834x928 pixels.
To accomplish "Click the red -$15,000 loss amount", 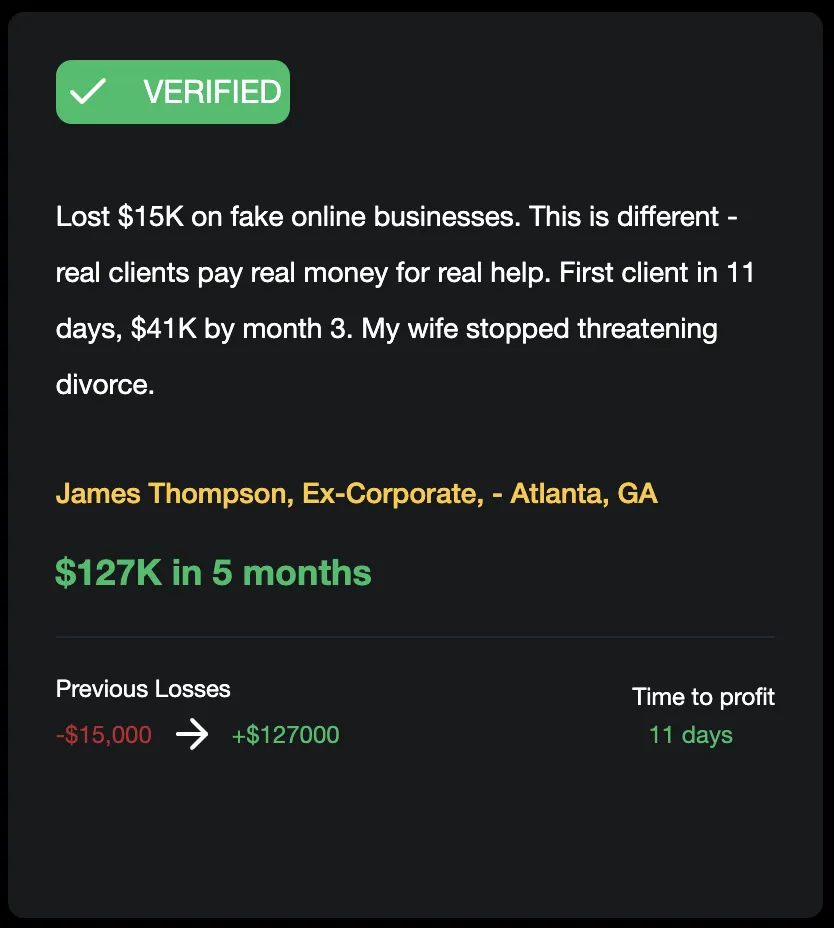I will click(x=104, y=735).
